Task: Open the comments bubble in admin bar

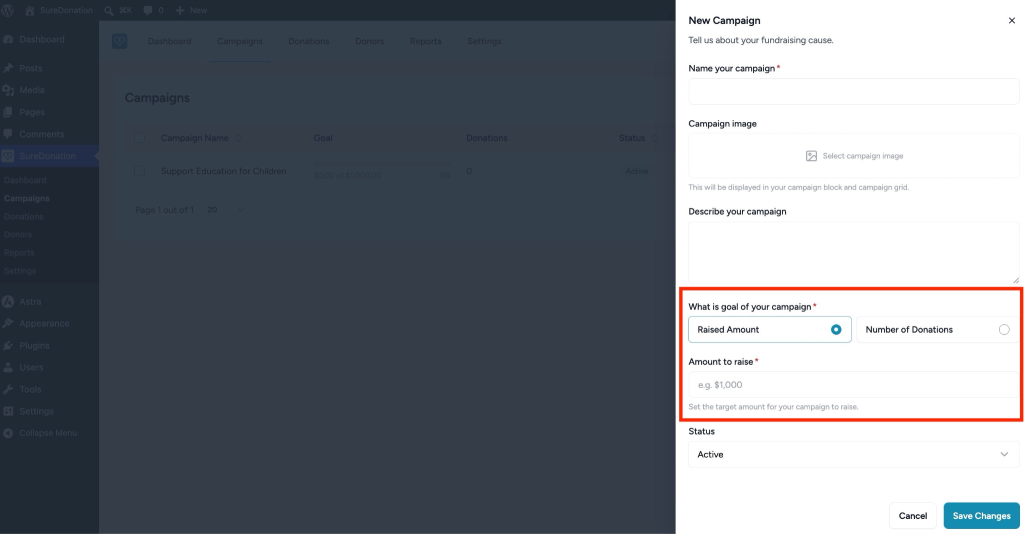Action: [148, 10]
